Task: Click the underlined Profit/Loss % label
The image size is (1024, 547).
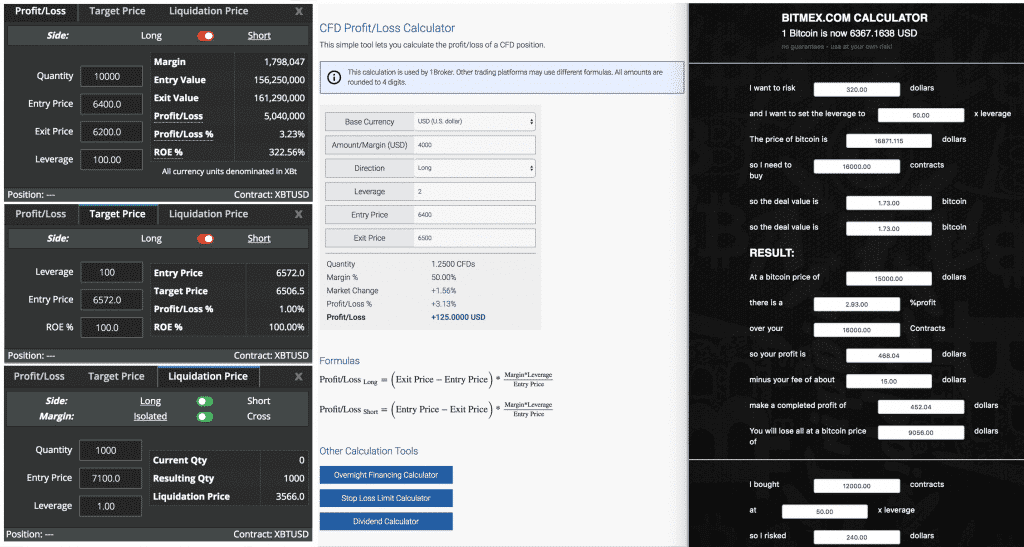Action: 184,134
